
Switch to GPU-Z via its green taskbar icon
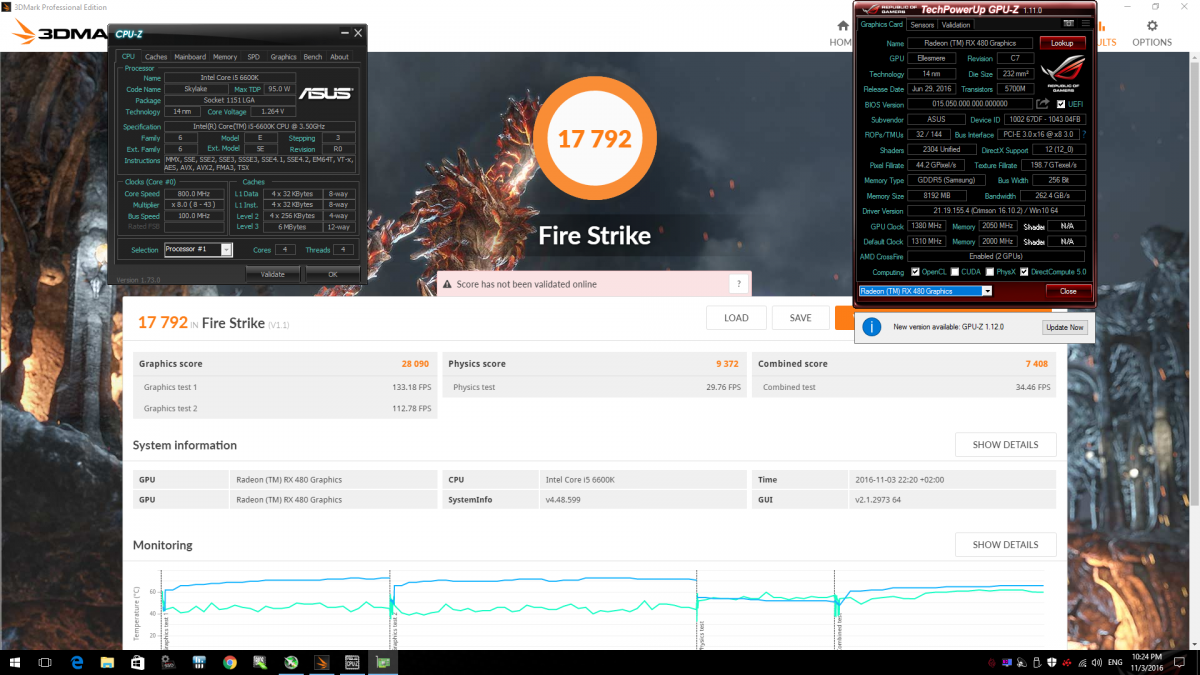(x=382, y=662)
